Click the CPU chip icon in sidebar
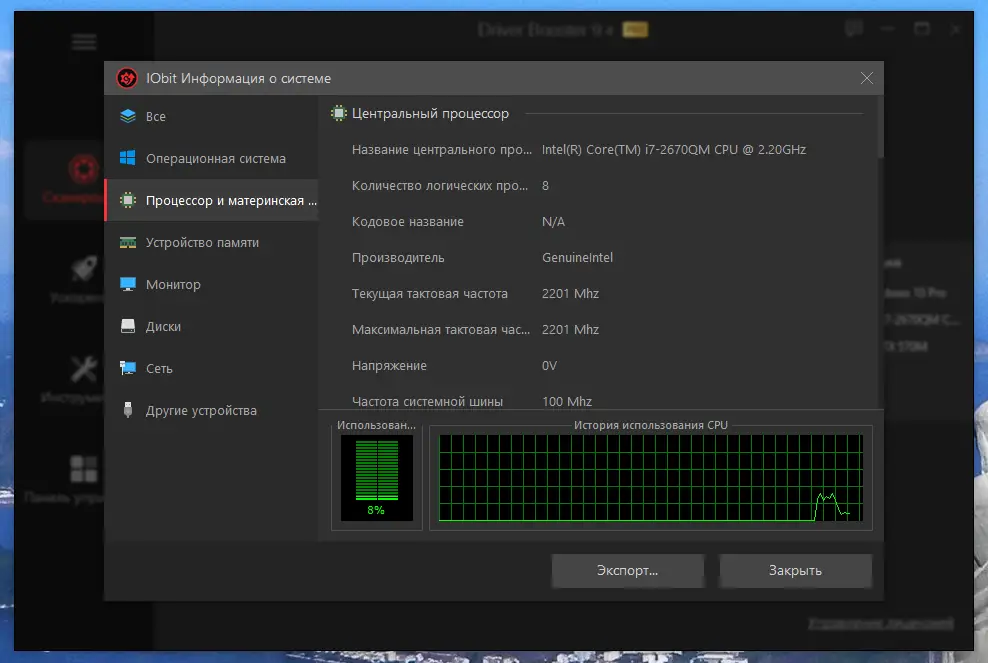The image size is (988, 663). pyautogui.click(x=128, y=200)
